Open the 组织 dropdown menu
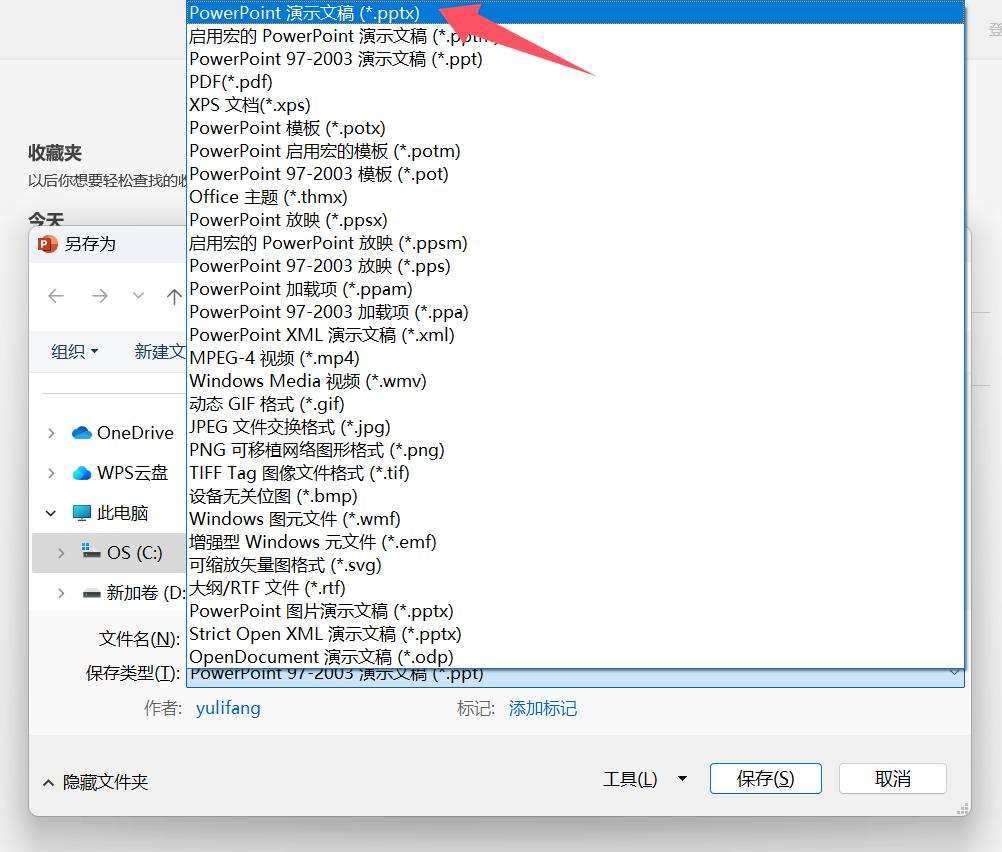This screenshot has width=1002, height=852. [x=75, y=351]
